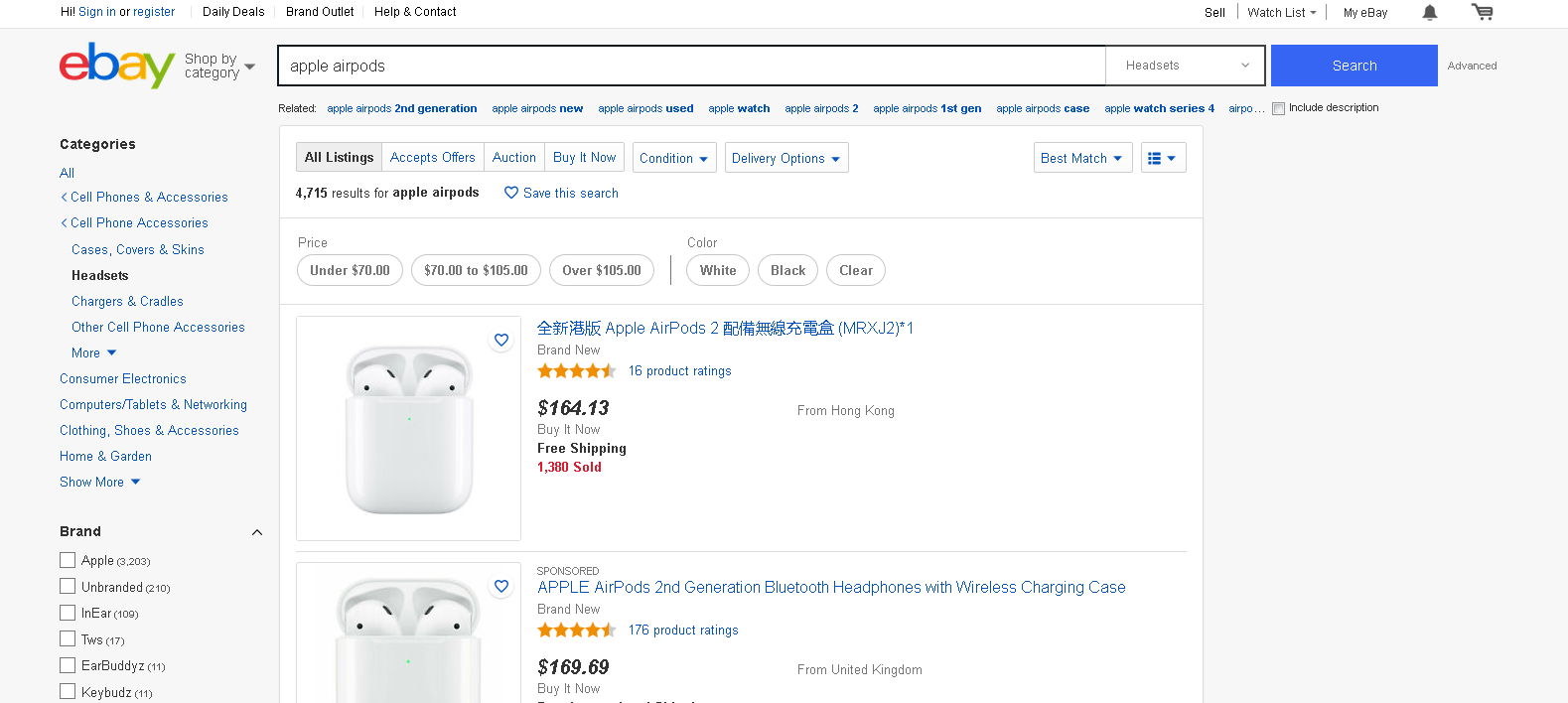Check the InEar brand filter
The height and width of the screenshot is (703, 1568).
(x=68, y=613)
